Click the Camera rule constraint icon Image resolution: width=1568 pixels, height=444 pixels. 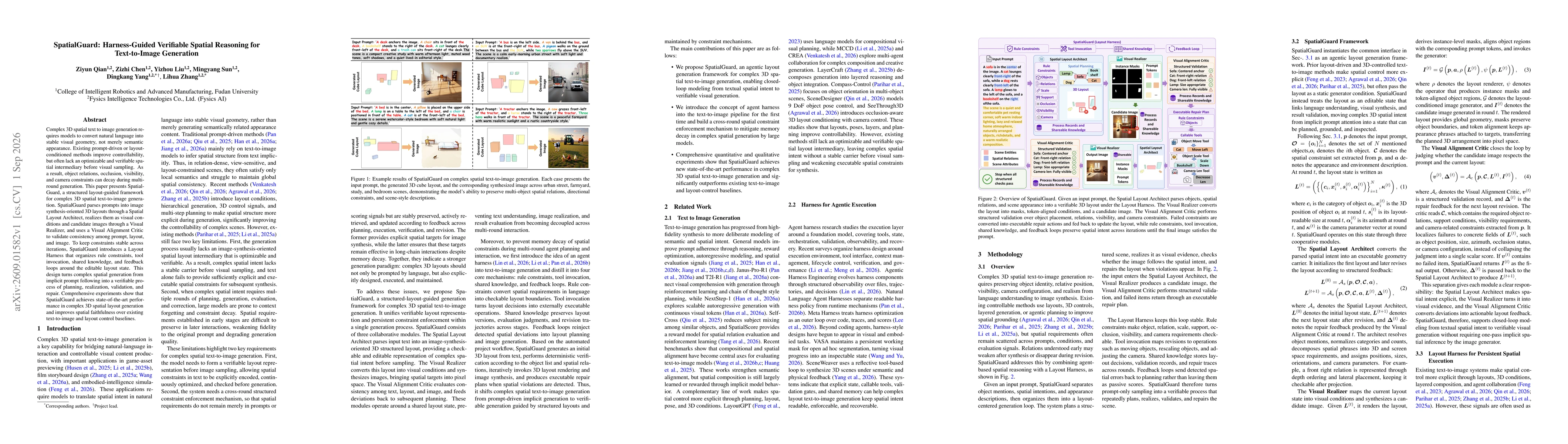click(x=1039, y=118)
